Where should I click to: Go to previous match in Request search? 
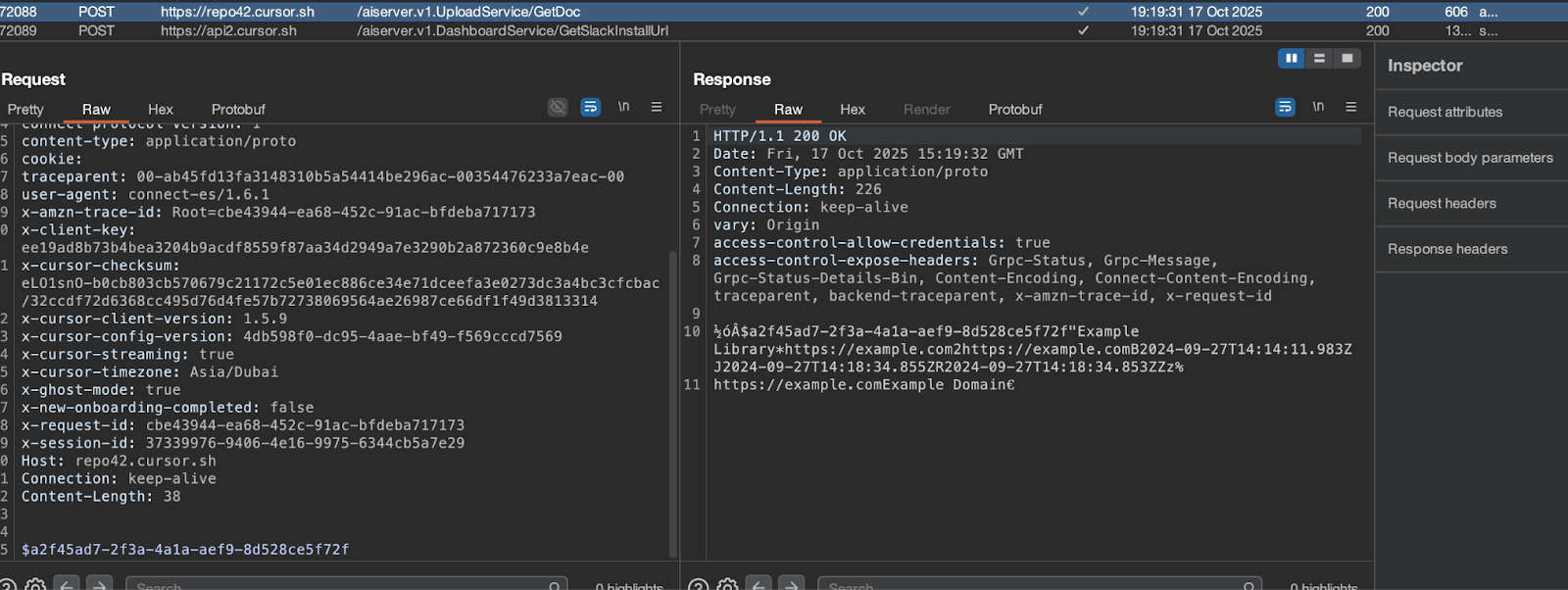tap(67, 584)
